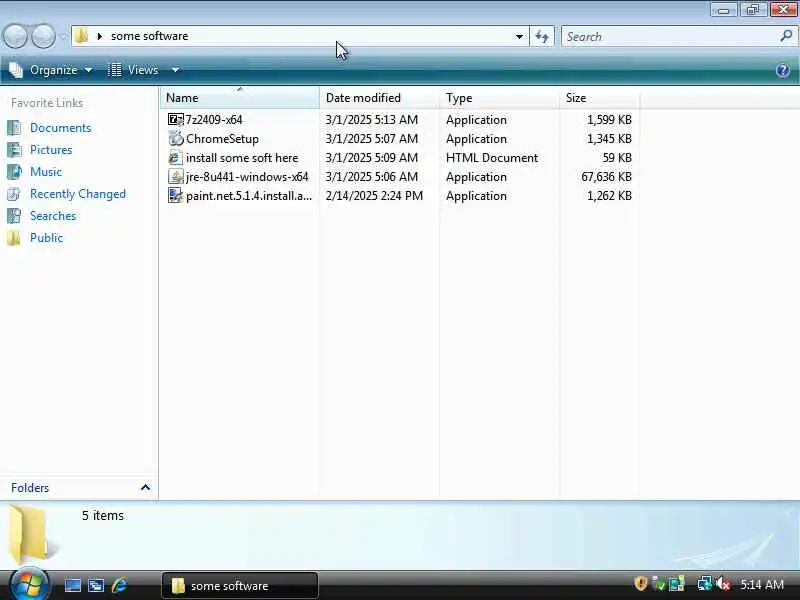This screenshot has height=600, width=800.
Task: Click Switch between windows taskbar icon
Action: (96, 585)
